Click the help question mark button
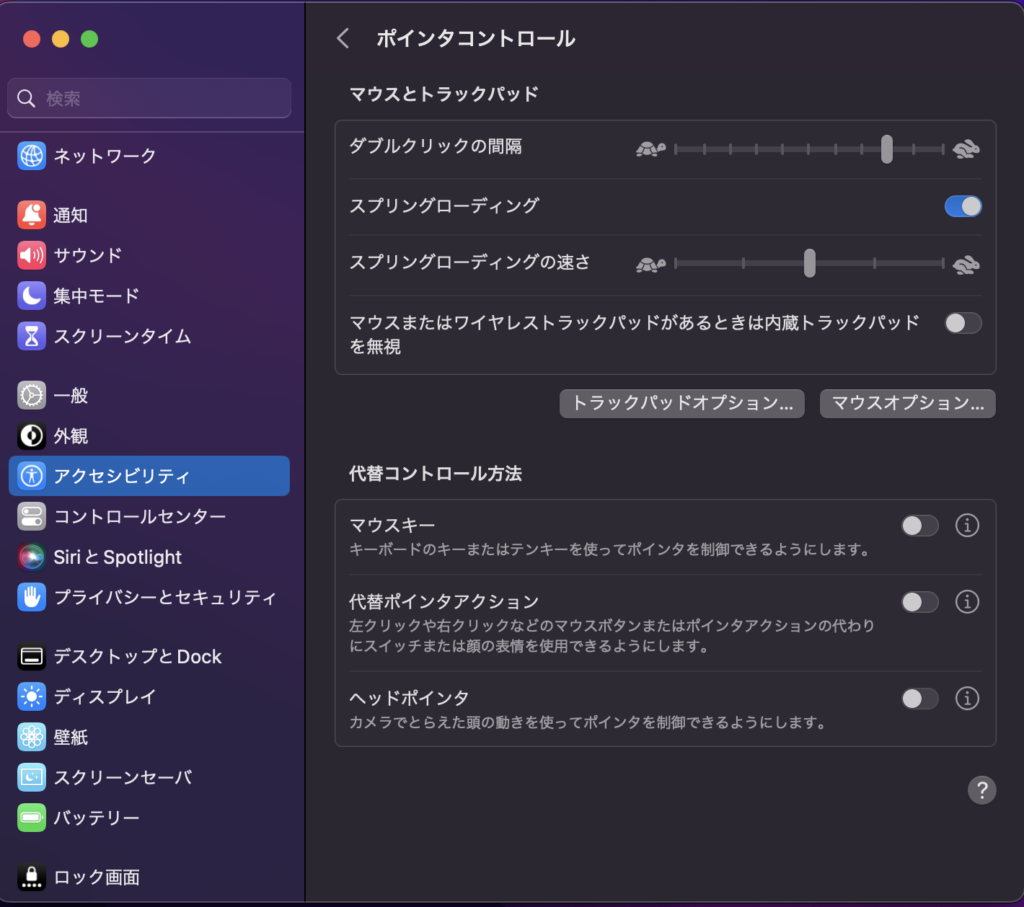This screenshot has width=1024, height=907. [982, 790]
